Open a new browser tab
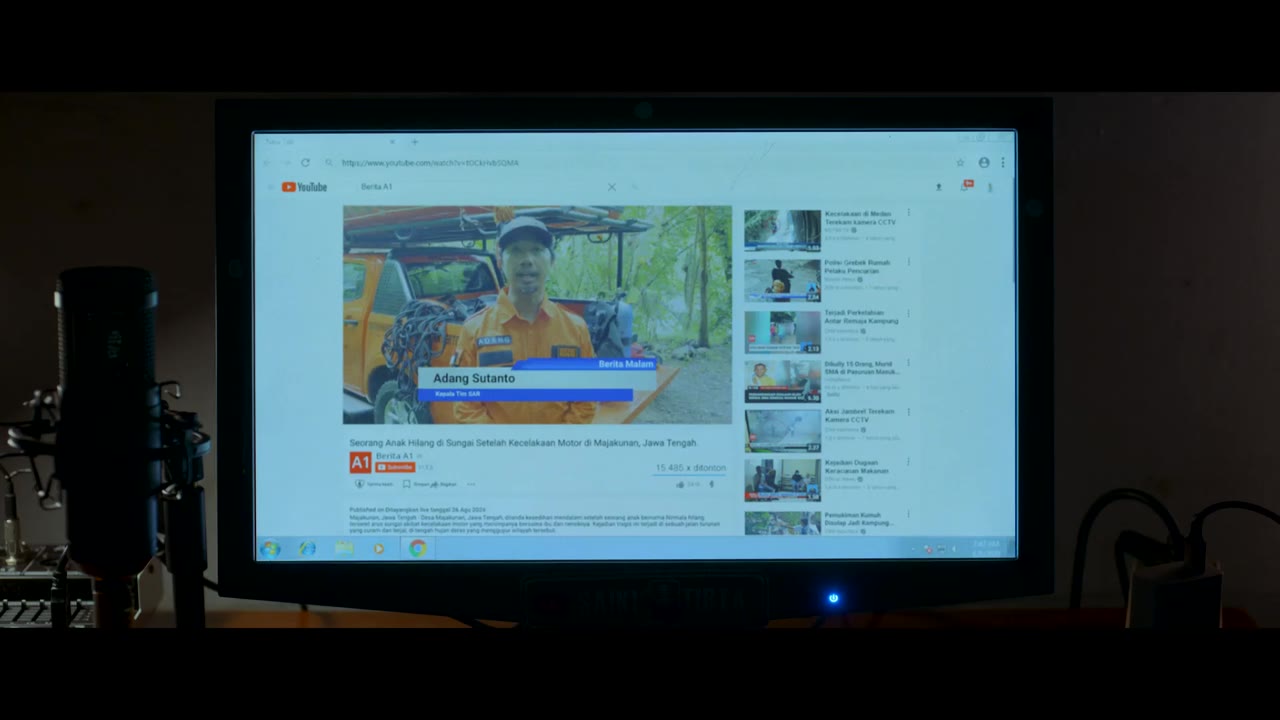 (414, 142)
